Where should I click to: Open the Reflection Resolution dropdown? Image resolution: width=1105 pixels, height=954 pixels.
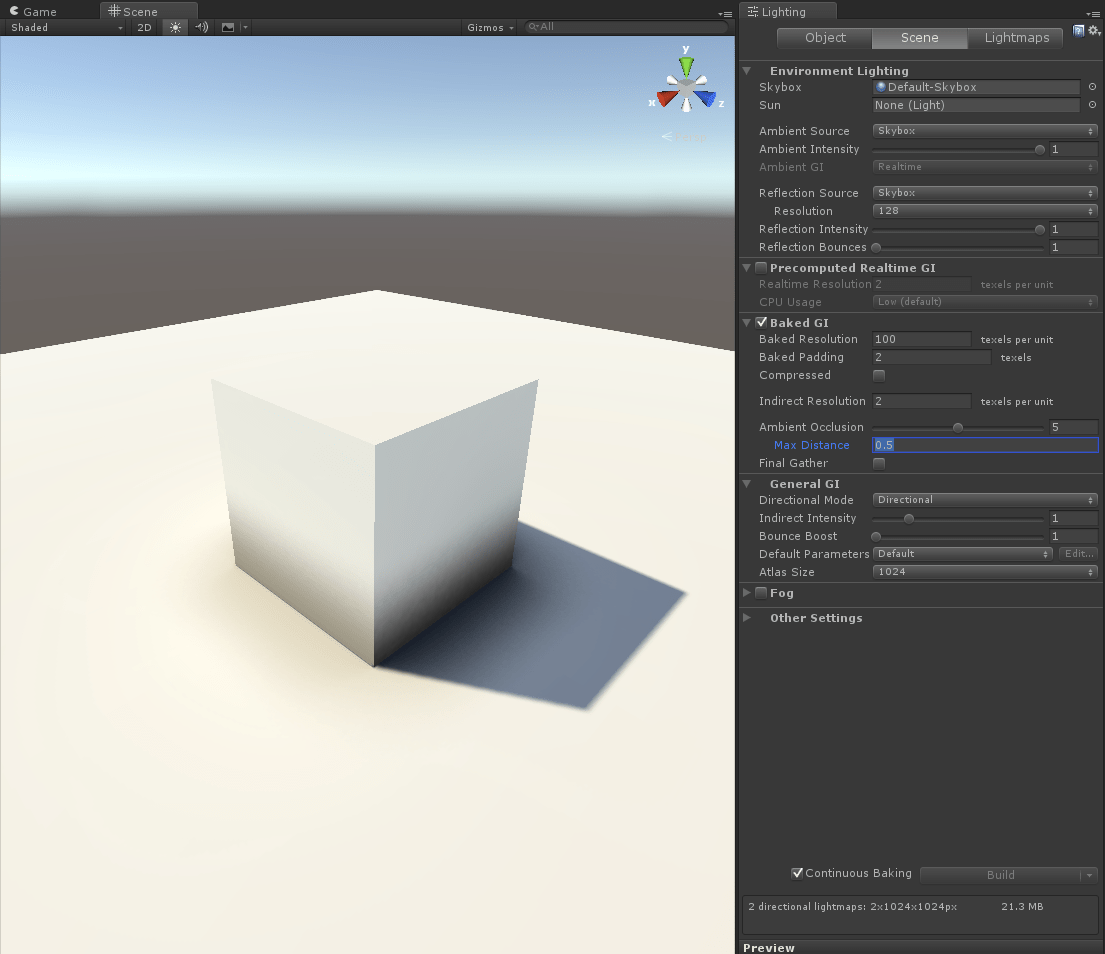pos(984,210)
